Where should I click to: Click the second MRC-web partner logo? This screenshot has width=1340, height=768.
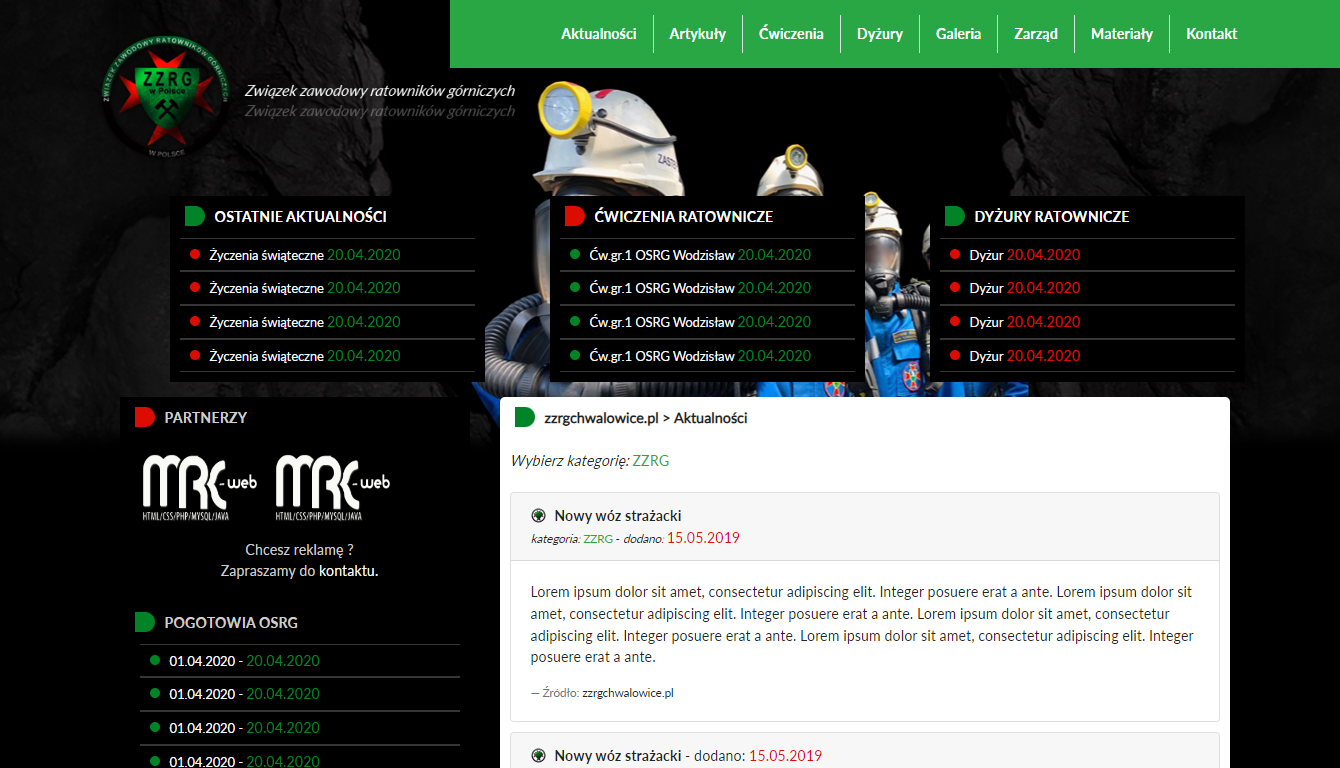332,487
